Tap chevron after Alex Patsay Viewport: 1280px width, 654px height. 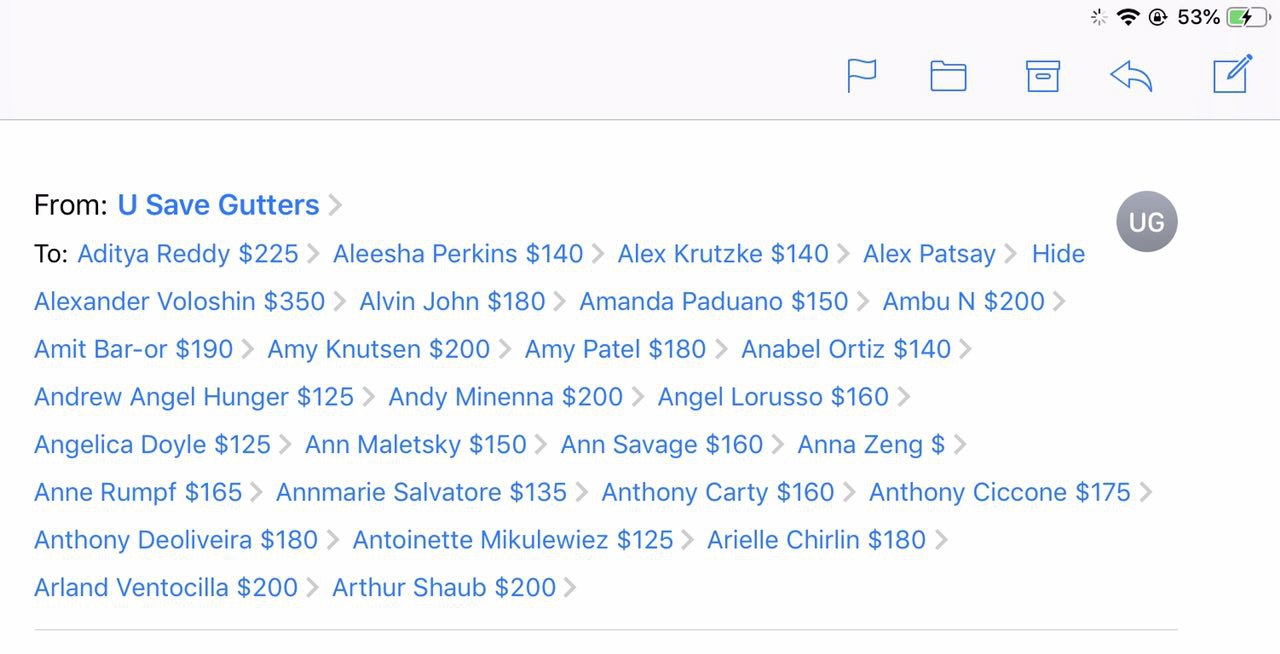point(1011,255)
